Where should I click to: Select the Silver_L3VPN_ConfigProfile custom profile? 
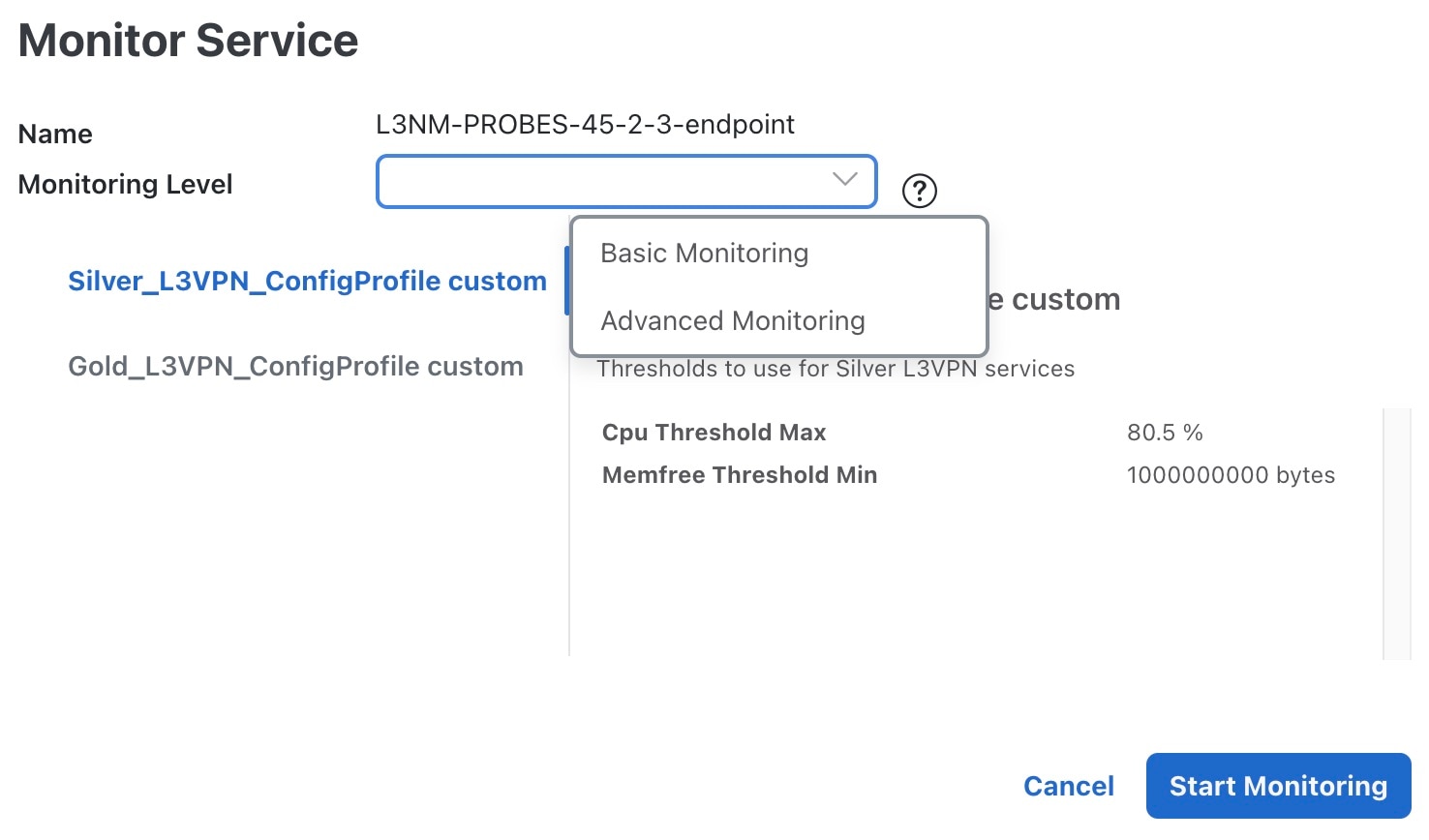point(307,282)
